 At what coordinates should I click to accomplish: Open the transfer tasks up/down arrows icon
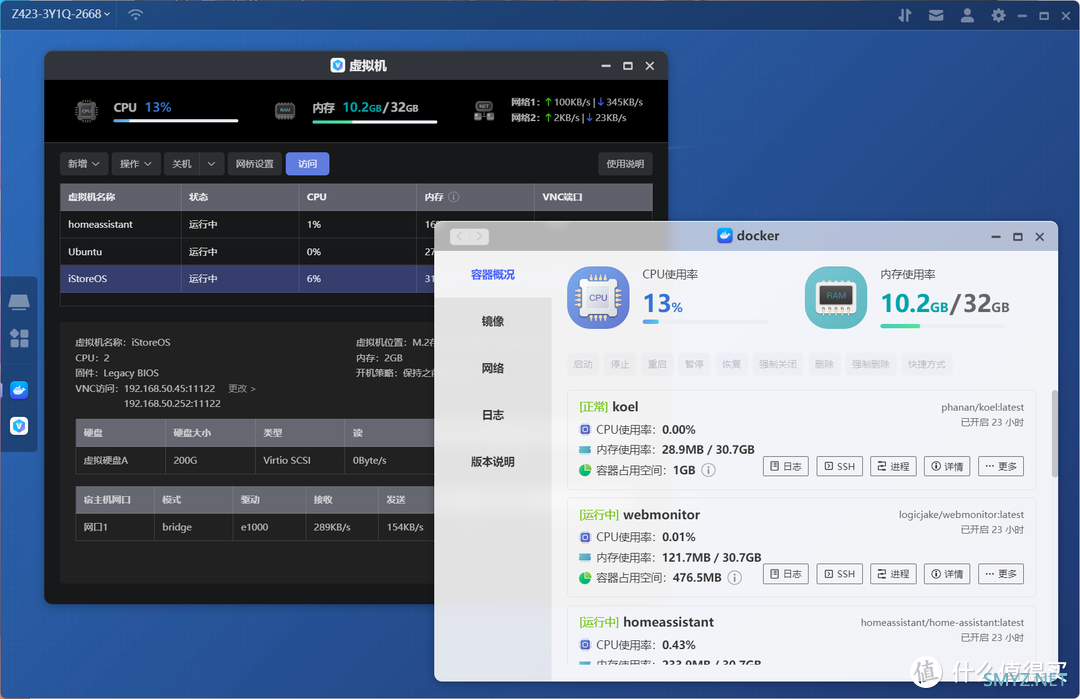tap(905, 15)
